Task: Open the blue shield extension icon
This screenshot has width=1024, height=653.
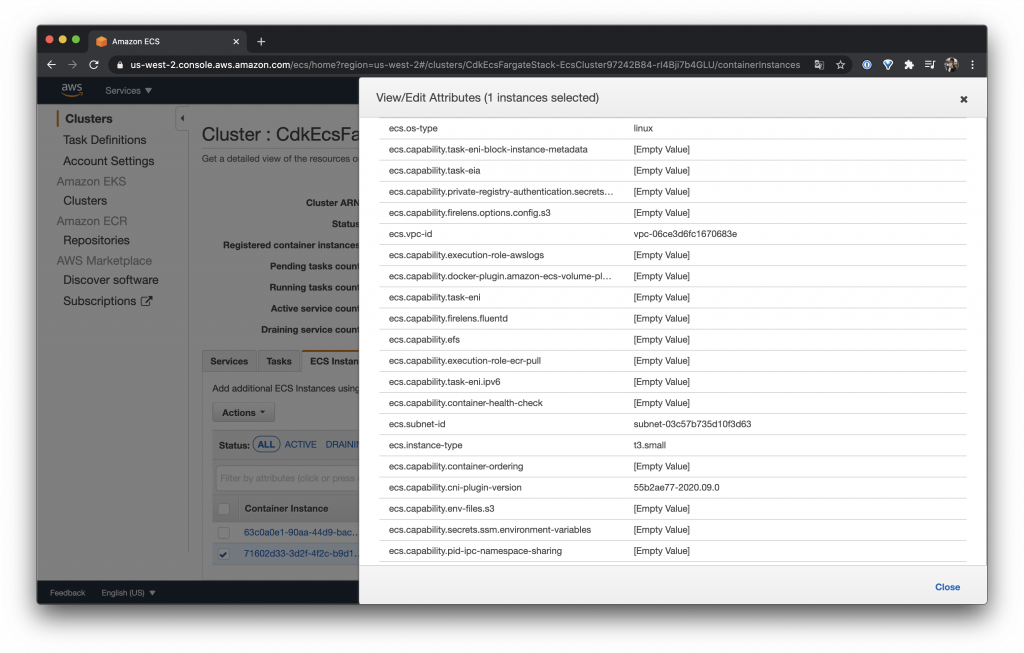Action: click(888, 65)
